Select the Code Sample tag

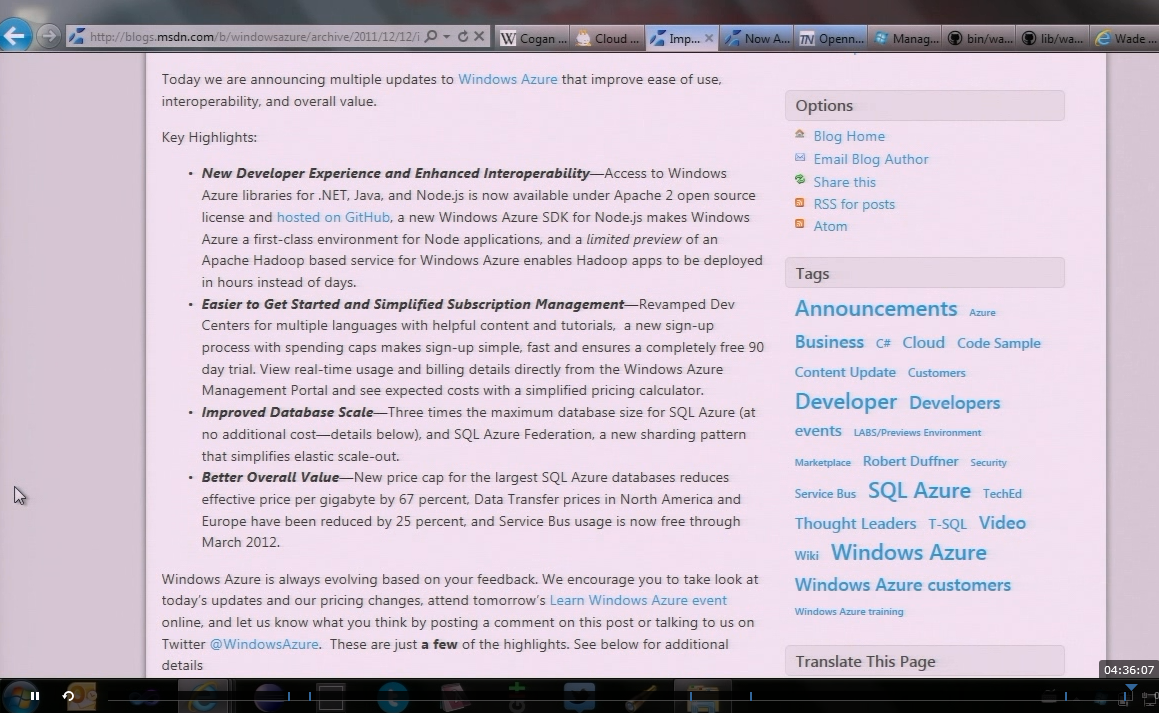[x=999, y=343]
